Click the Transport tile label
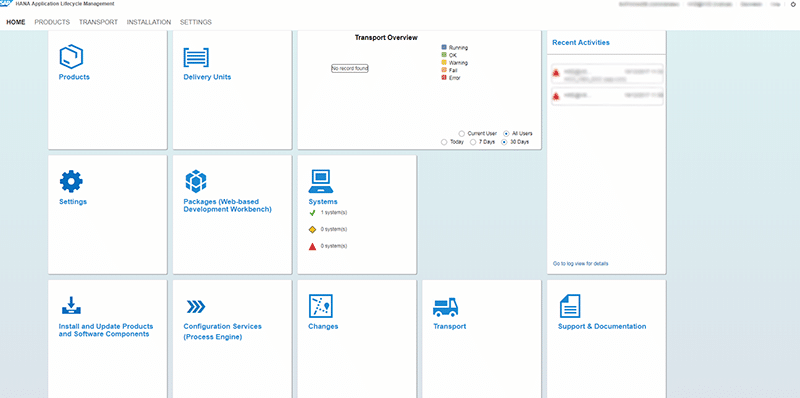The image size is (800, 398). click(449, 327)
